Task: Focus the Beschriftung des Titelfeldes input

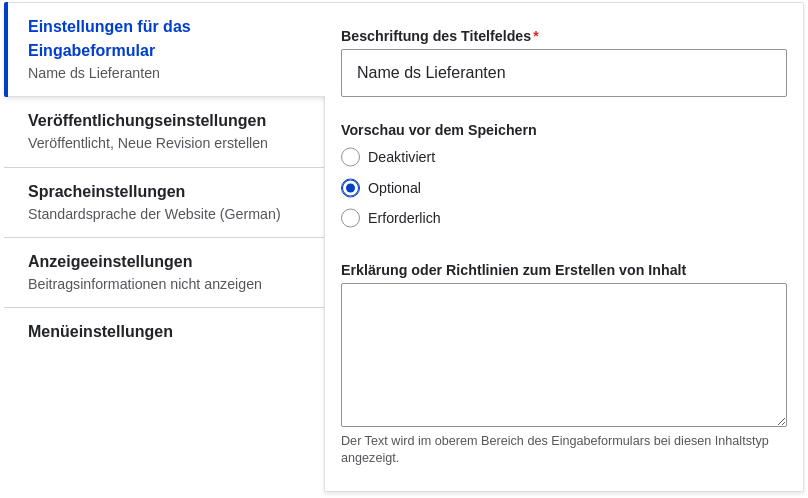Action: coord(564,73)
